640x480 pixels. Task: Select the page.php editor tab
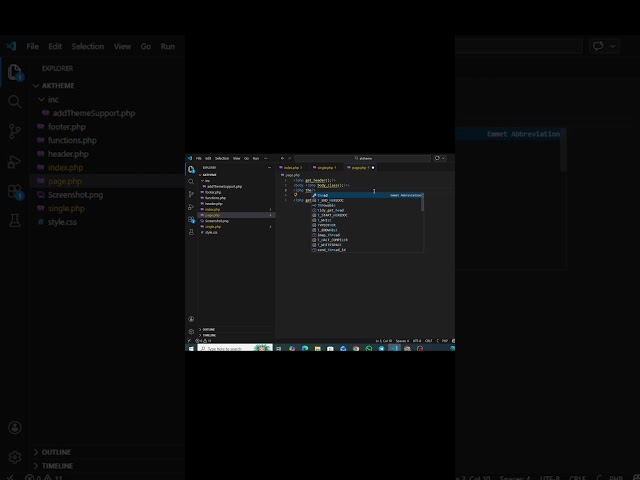pos(358,167)
